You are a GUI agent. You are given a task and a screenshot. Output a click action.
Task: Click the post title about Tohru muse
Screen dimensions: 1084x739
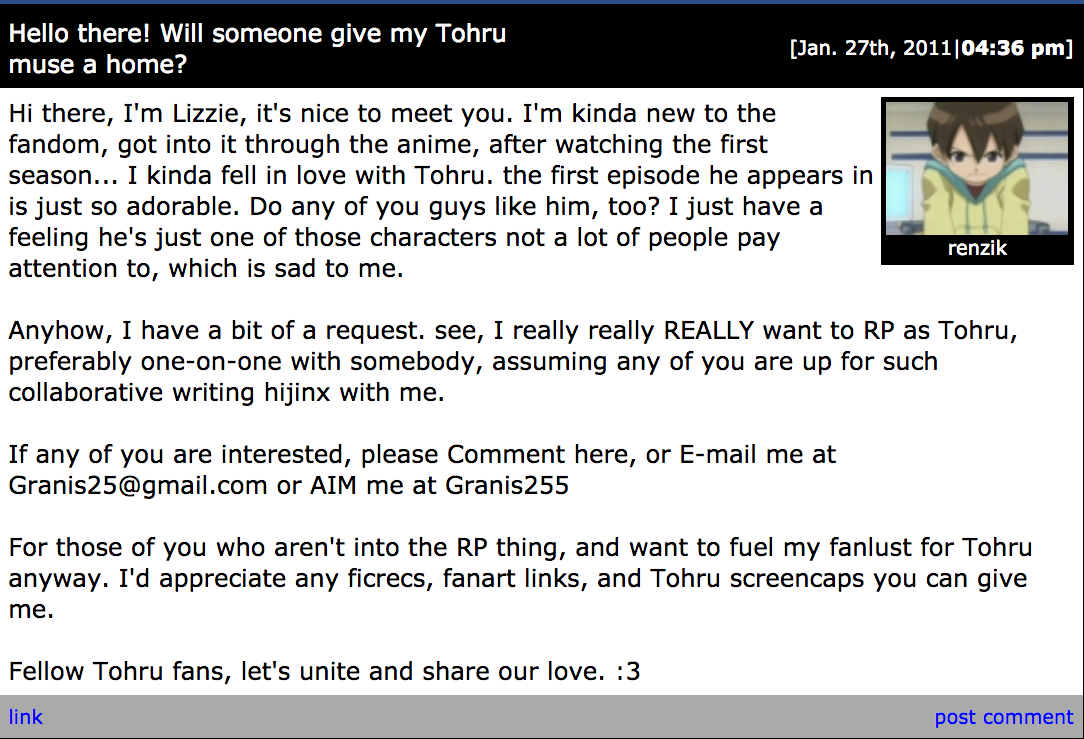(257, 48)
